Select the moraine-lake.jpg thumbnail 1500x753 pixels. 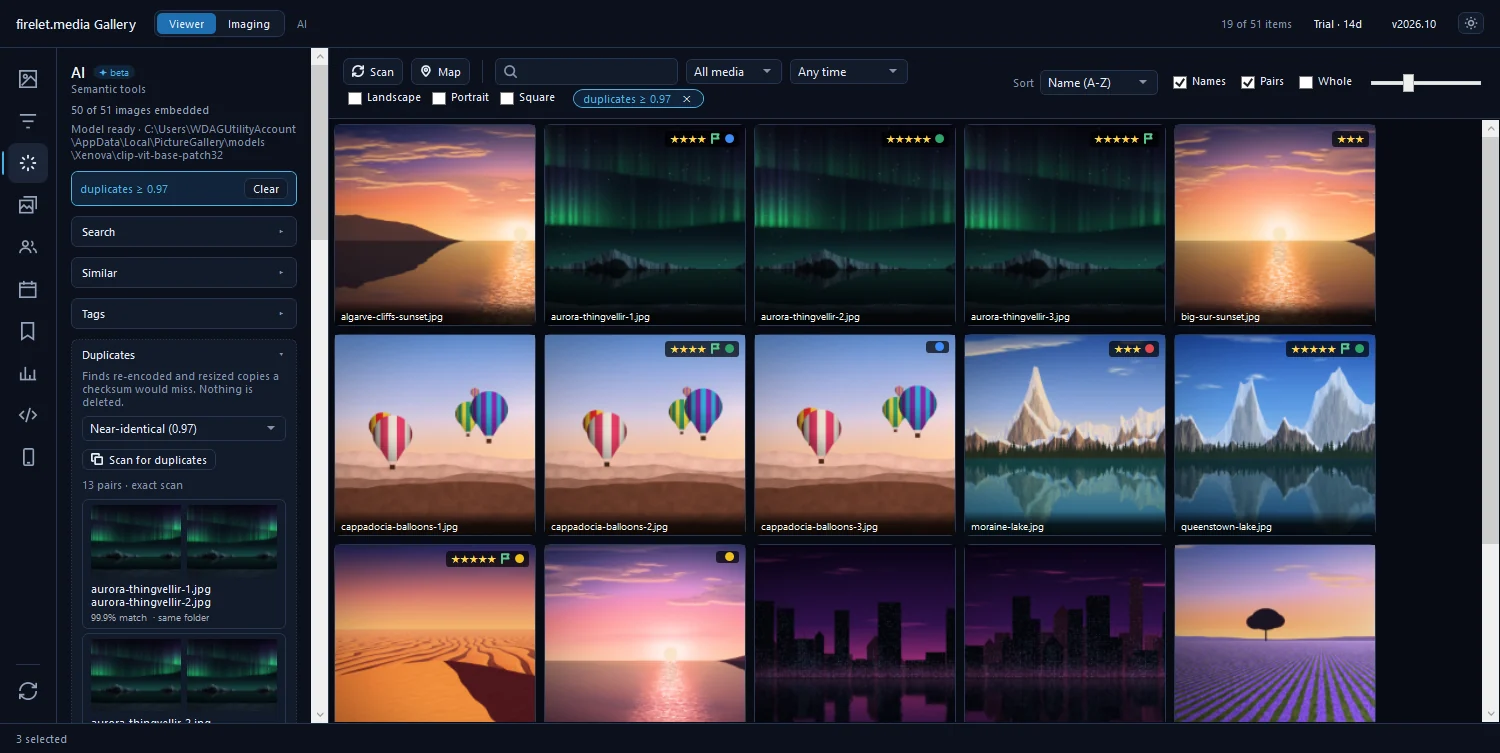point(1065,435)
